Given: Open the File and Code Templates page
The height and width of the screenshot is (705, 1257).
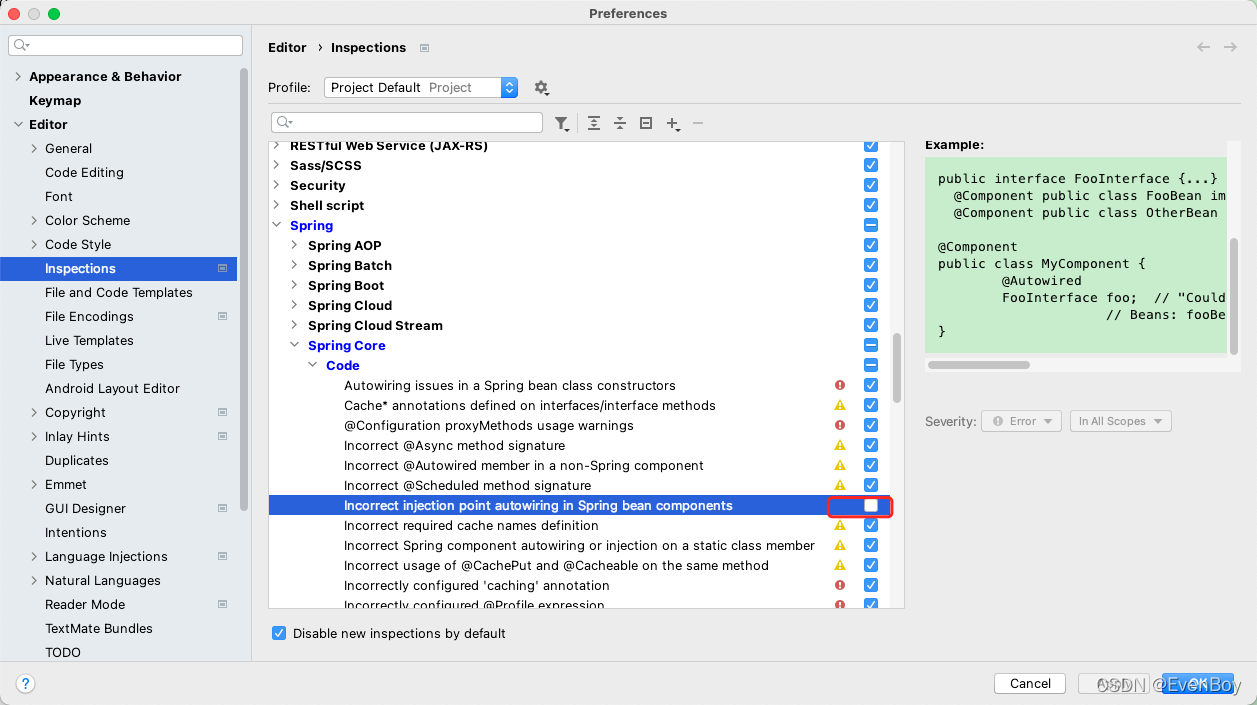Looking at the screenshot, I should pos(119,293).
